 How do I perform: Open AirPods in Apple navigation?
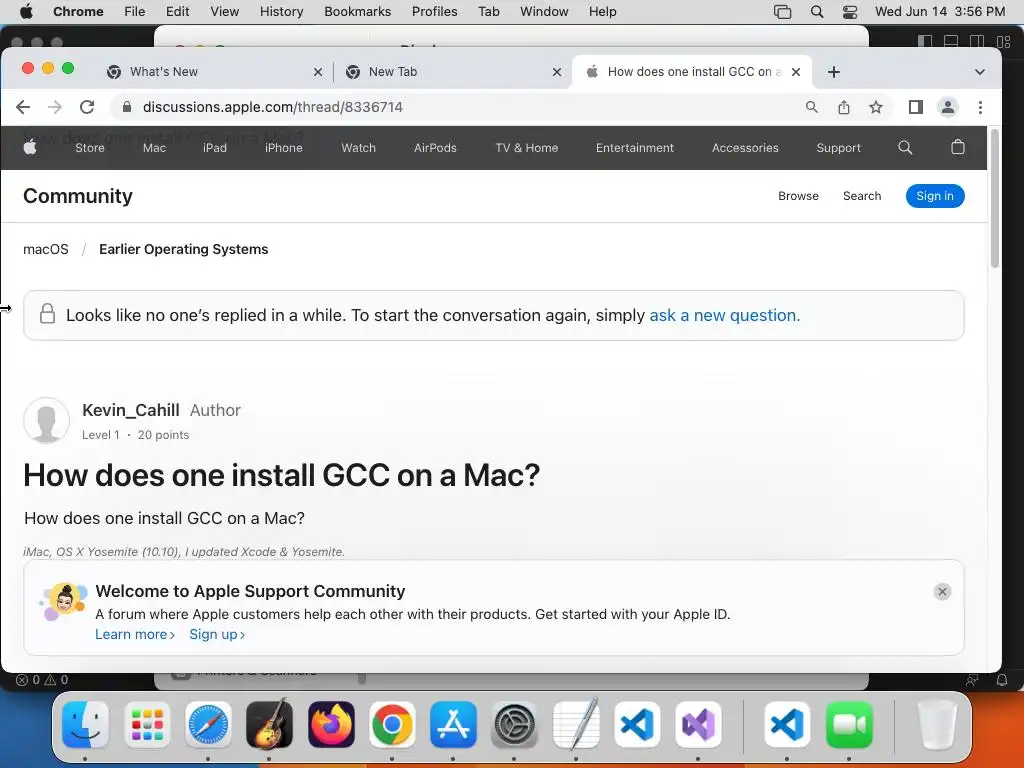pos(435,148)
